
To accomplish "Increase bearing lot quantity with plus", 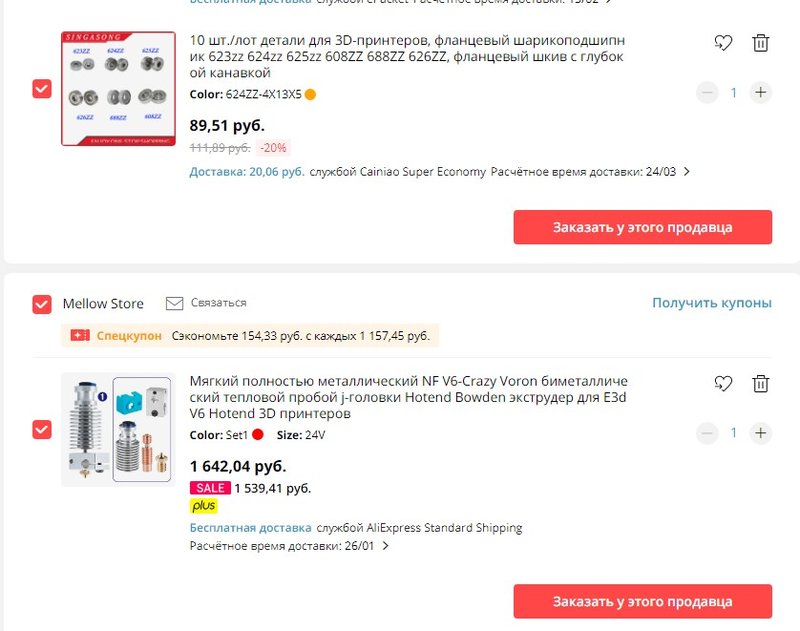I will click(x=761, y=93).
